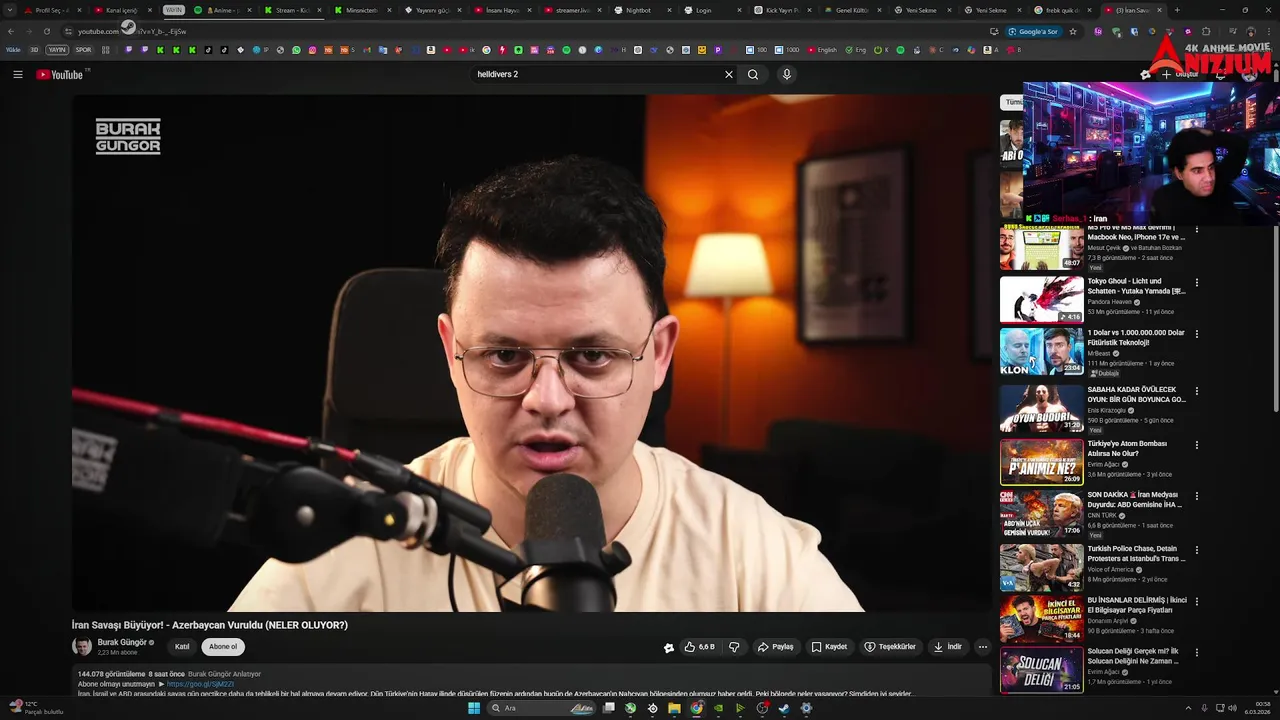Download video with İndir button

tap(947, 647)
